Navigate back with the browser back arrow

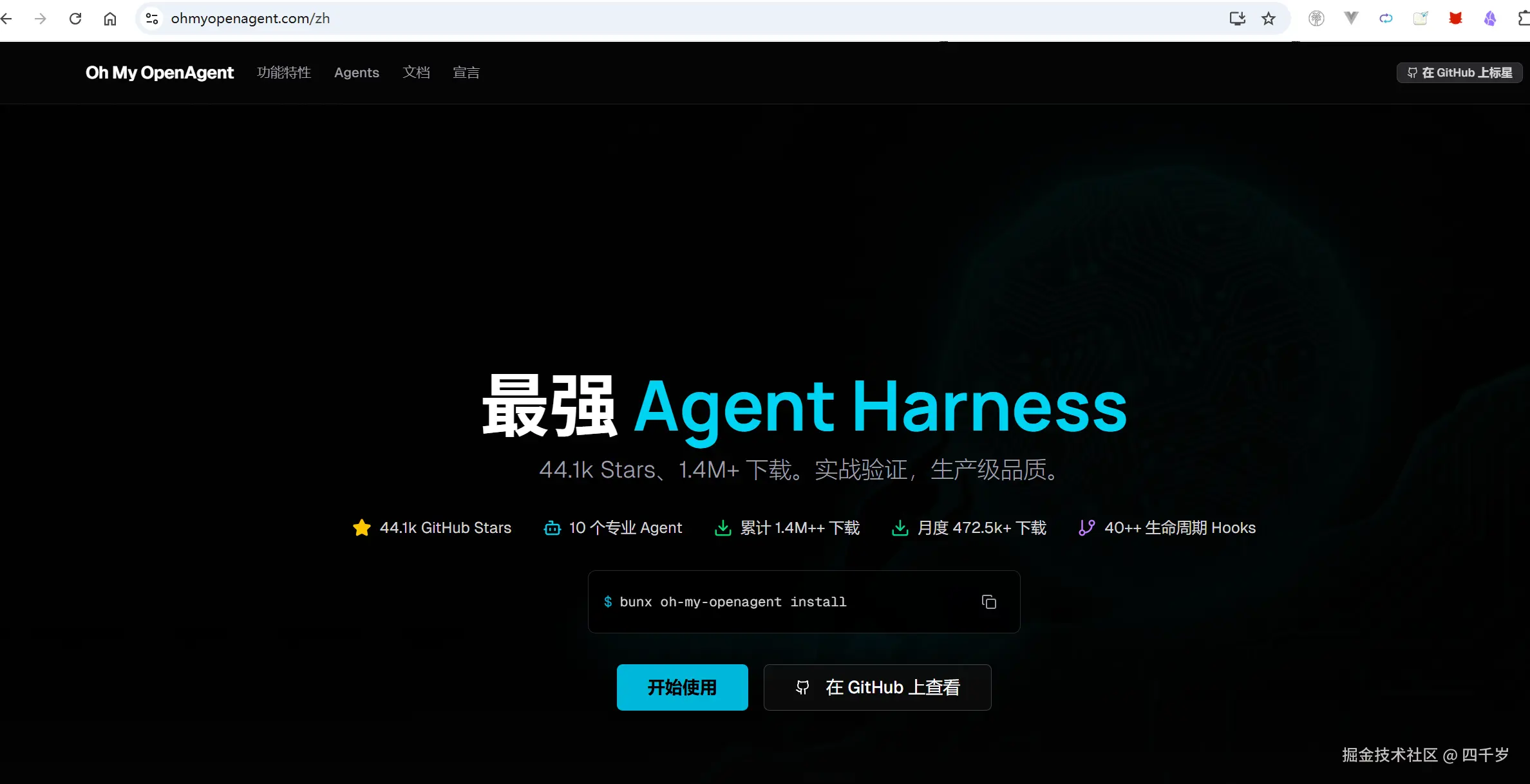pyautogui.click(x=7, y=18)
